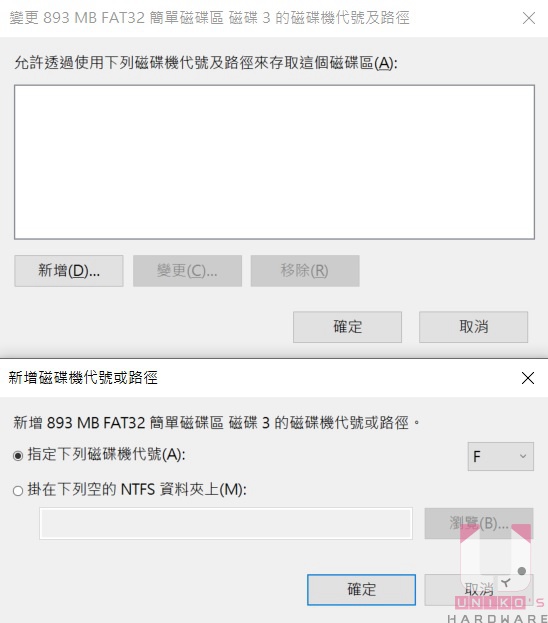
Task: Click the NTFS folder path text field
Action: [226, 523]
